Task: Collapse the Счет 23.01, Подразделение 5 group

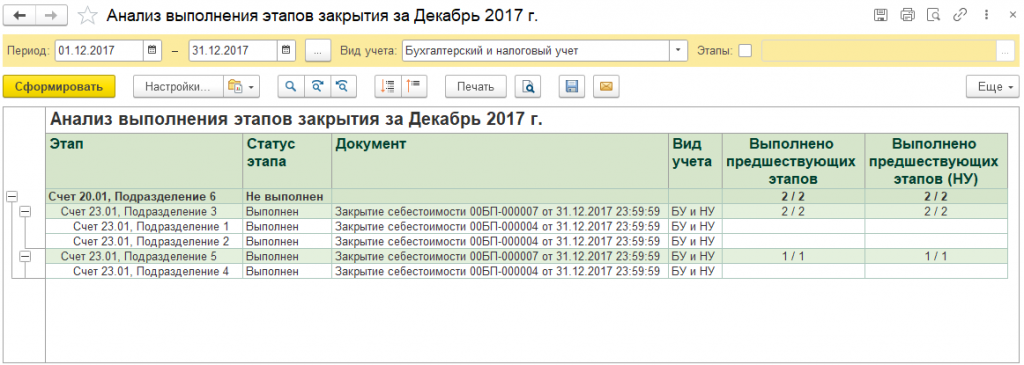Action: point(25,257)
